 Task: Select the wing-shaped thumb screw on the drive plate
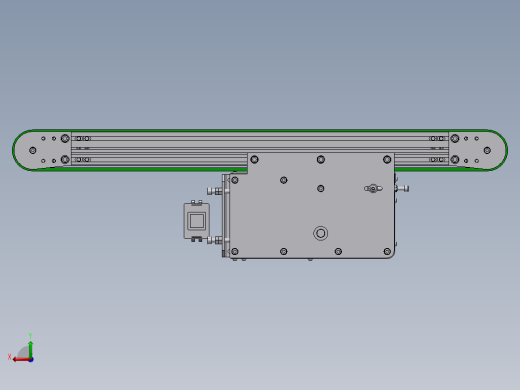click(373, 189)
